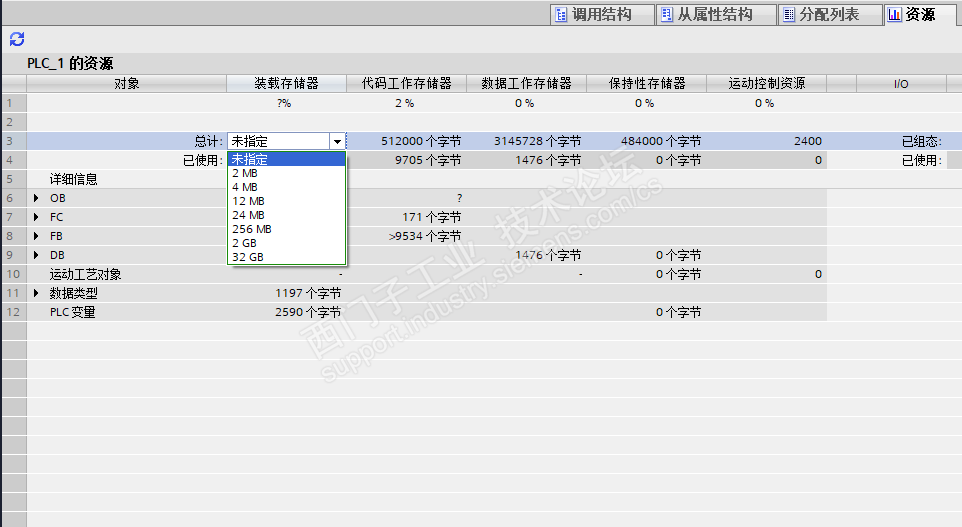The width and height of the screenshot is (962, 527).
Task: Select the 运动工艺对象 row label
Action: 85,274
